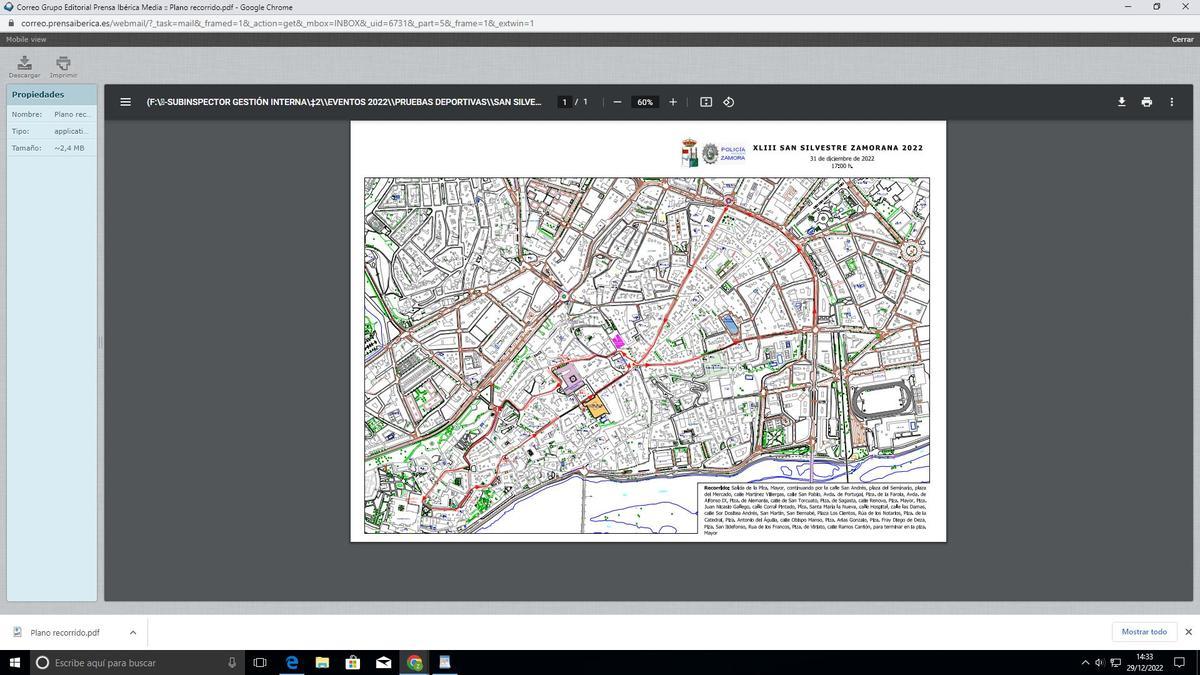Image resolution: width=1200 pixels, height=675 pixels.
Task: Print the PDF from viewer toolbar
Action: pos(1146,102)
